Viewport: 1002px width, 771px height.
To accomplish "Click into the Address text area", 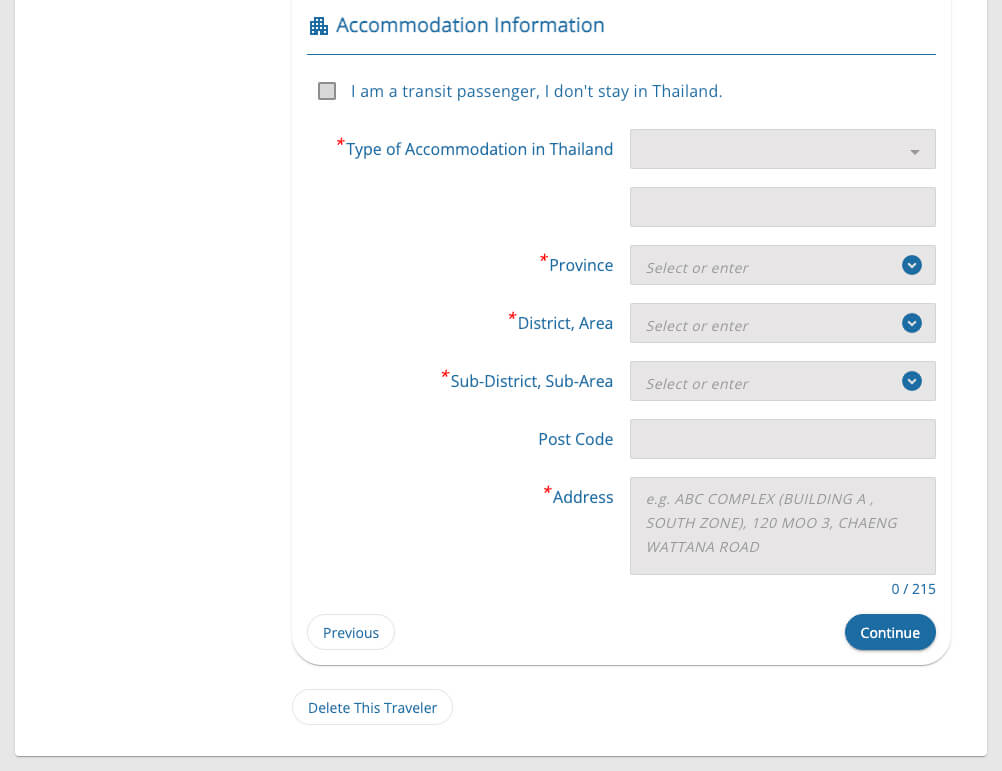I will [782, 526].
